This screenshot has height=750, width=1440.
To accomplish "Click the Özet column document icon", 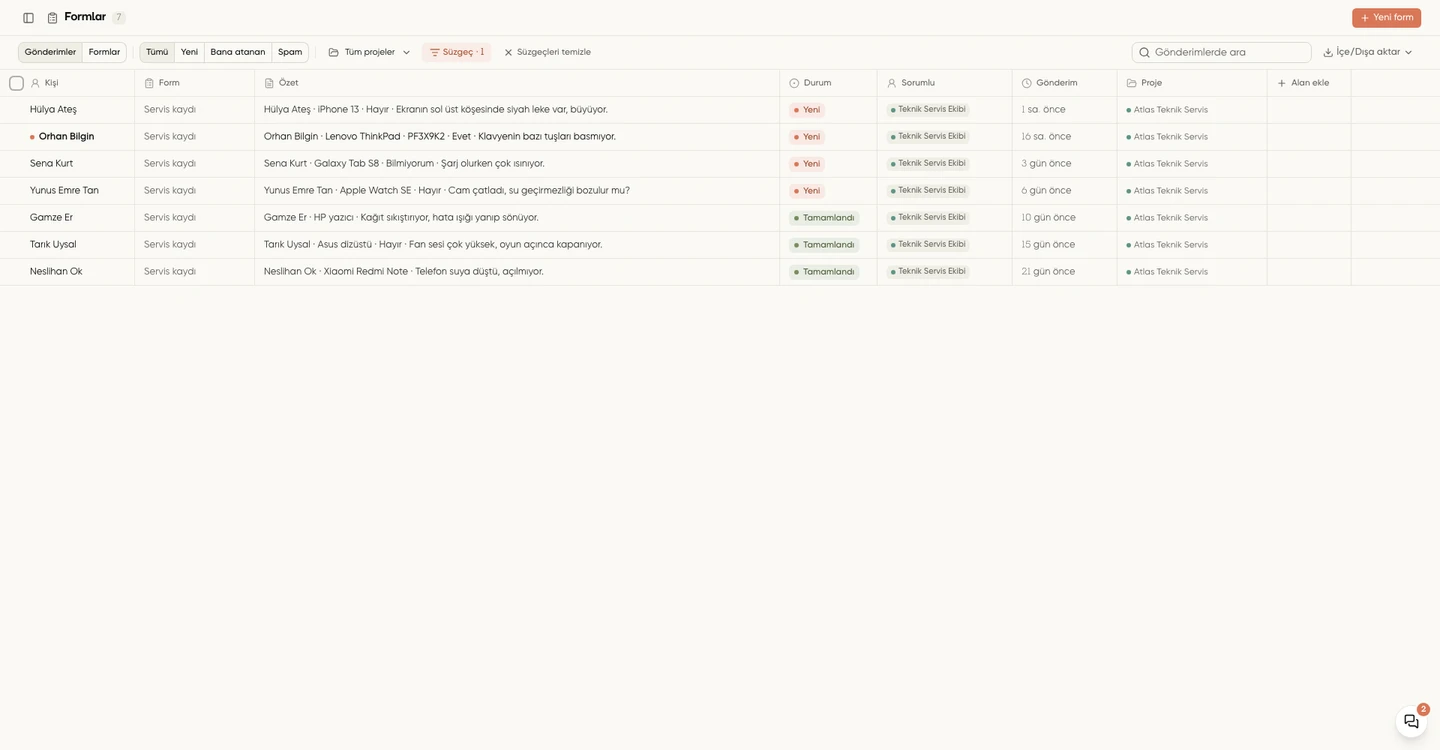I will click(x=269, y=83).
